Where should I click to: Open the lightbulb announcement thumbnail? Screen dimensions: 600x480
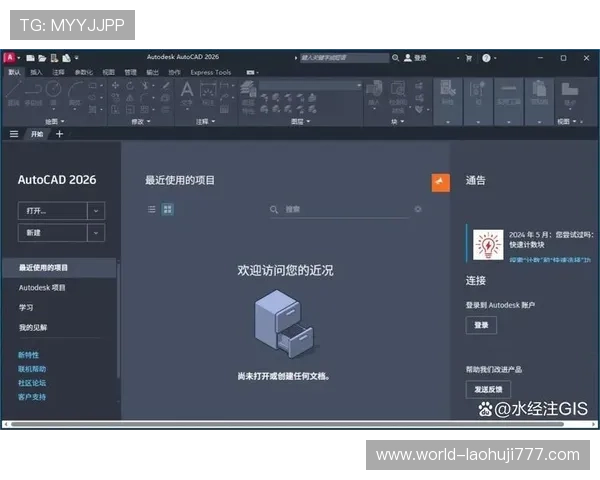click(x=488, y=245)
